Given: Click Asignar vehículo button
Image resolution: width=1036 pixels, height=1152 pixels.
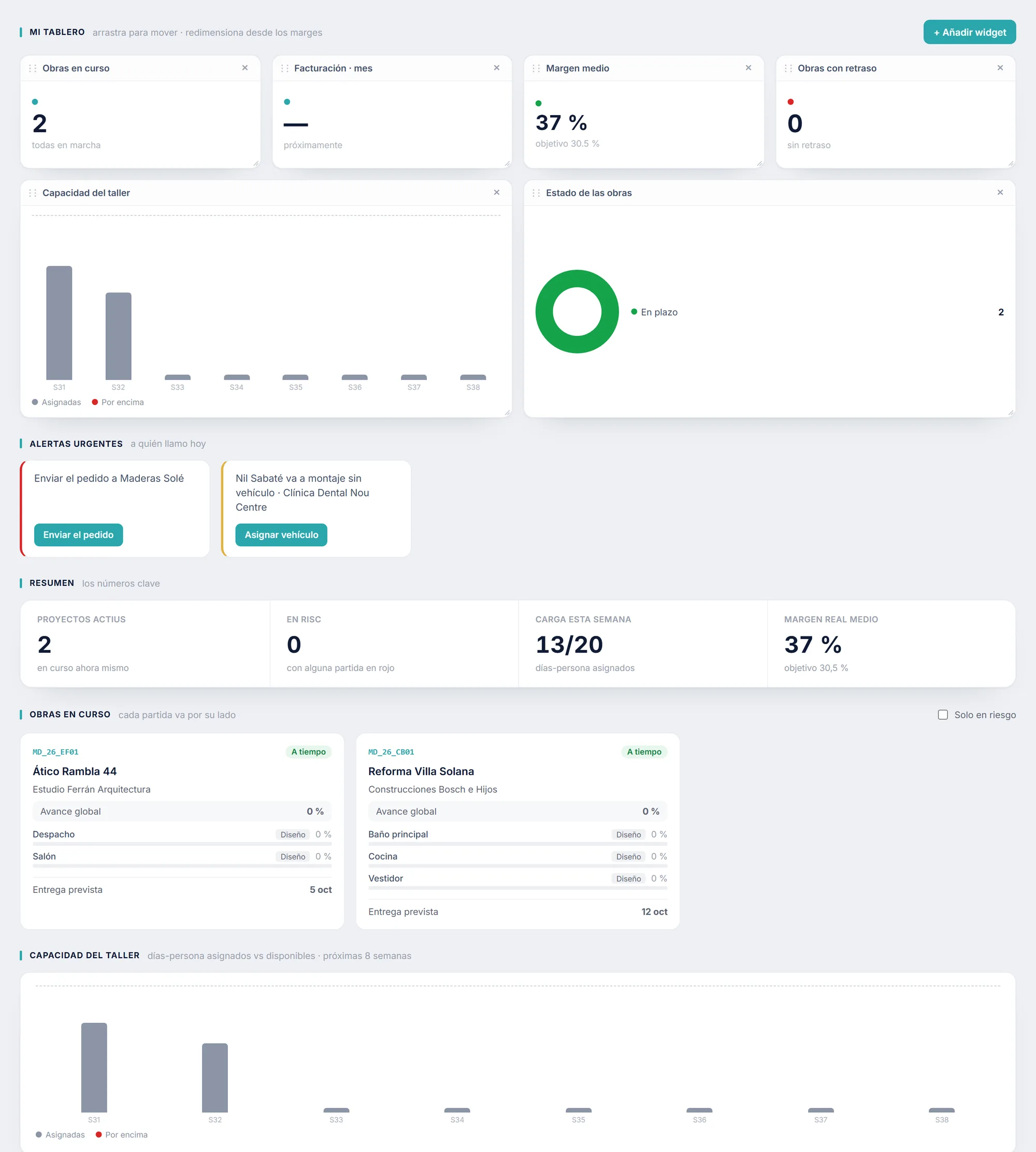Looking at the screenshot, I should (281, 535).
